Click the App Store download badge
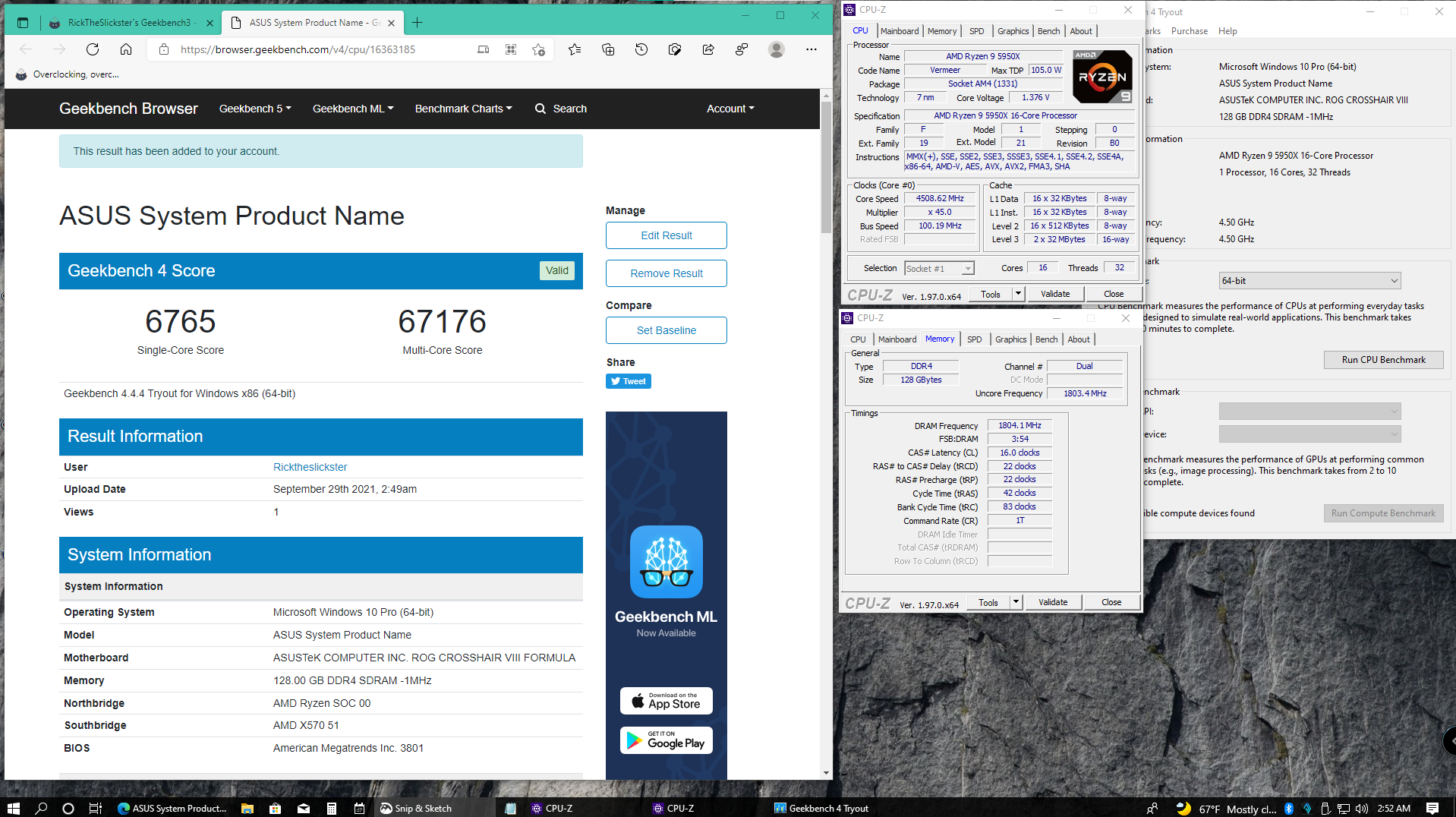Viewport: 1456px width, 817px height. 667,701
